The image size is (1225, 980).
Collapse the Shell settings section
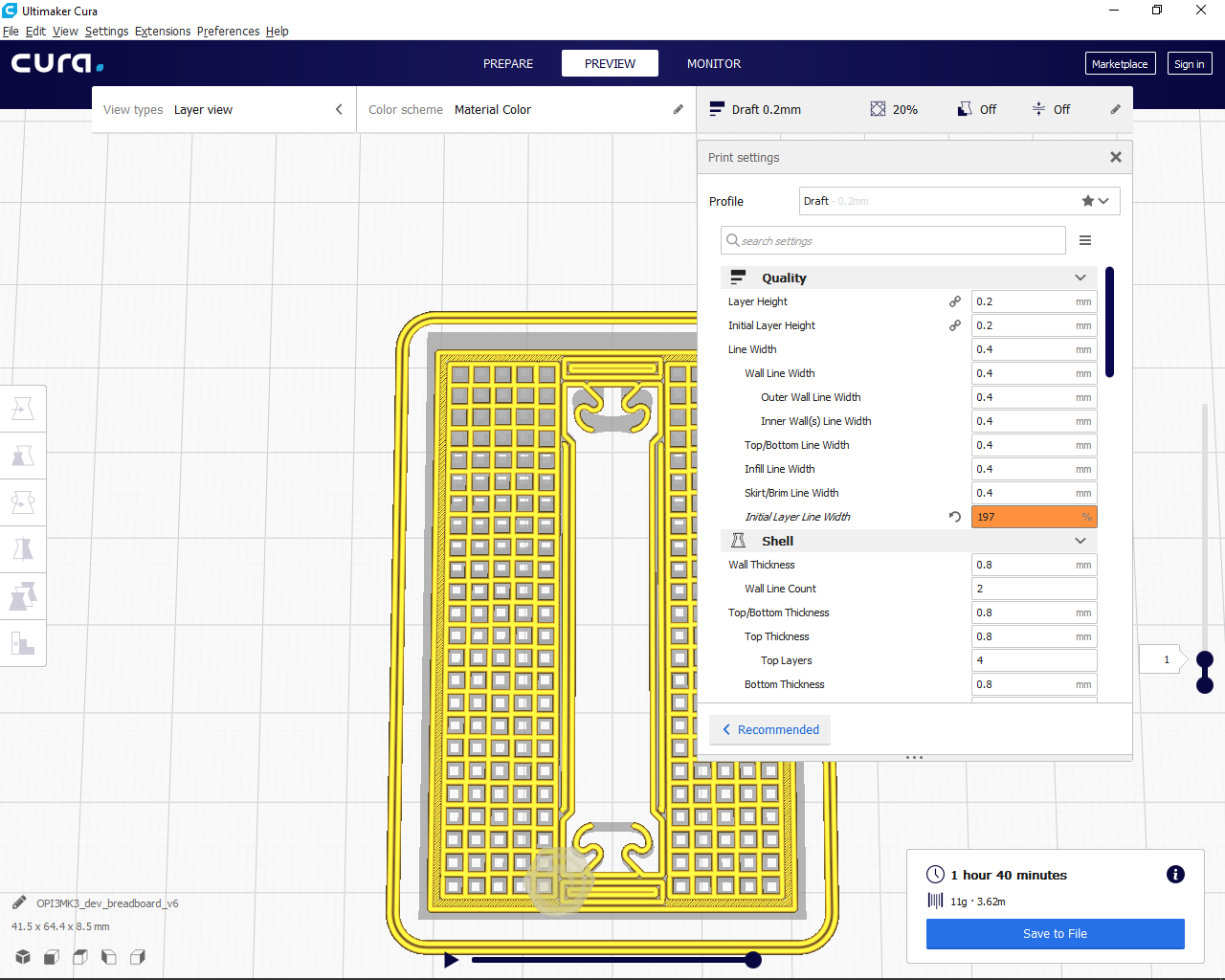[x=1080, y=541]
